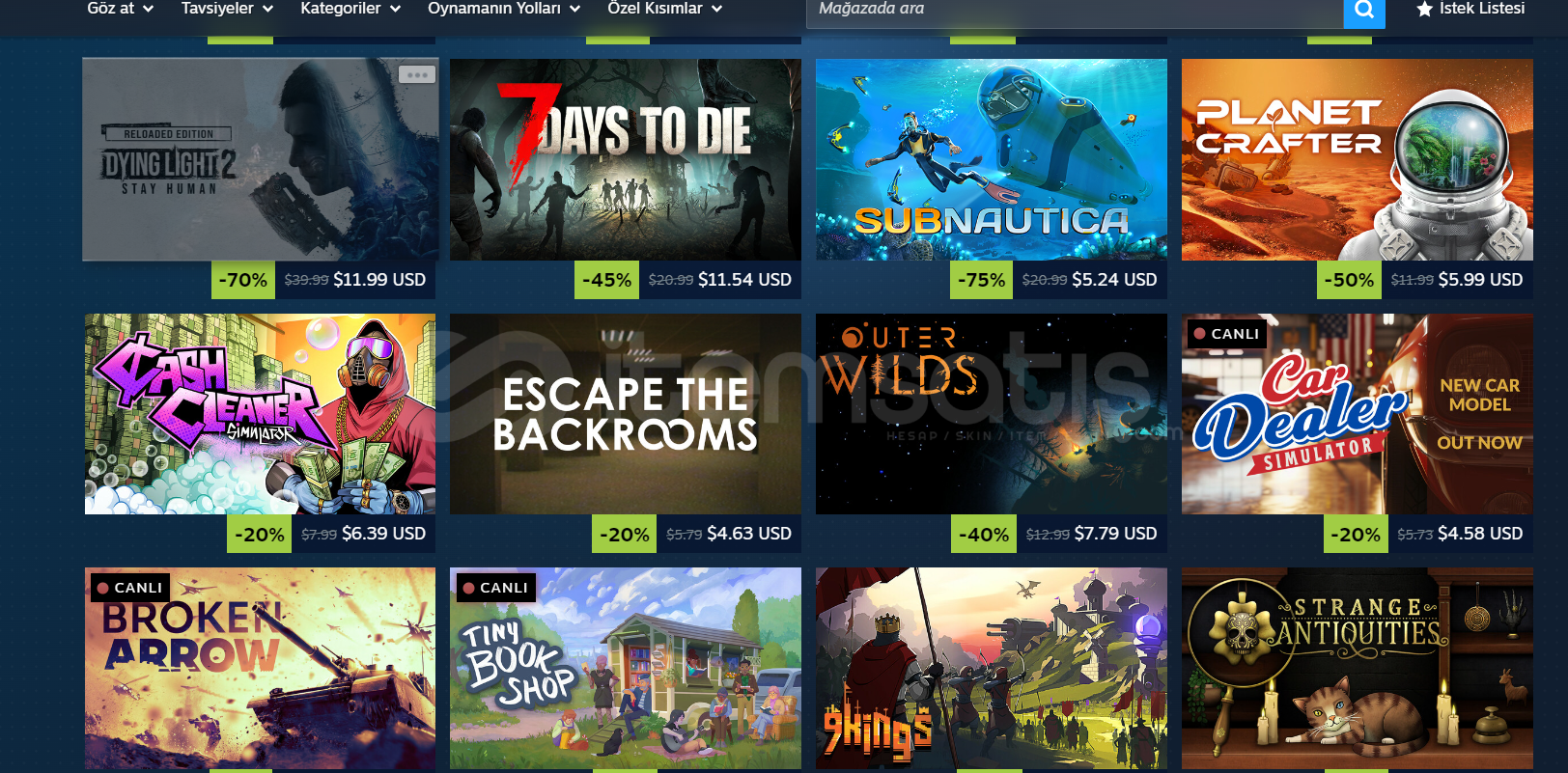Open the Özel Kısımlar menu
1568x773 pixels.
pyautogui.click(x=665, y=9)
